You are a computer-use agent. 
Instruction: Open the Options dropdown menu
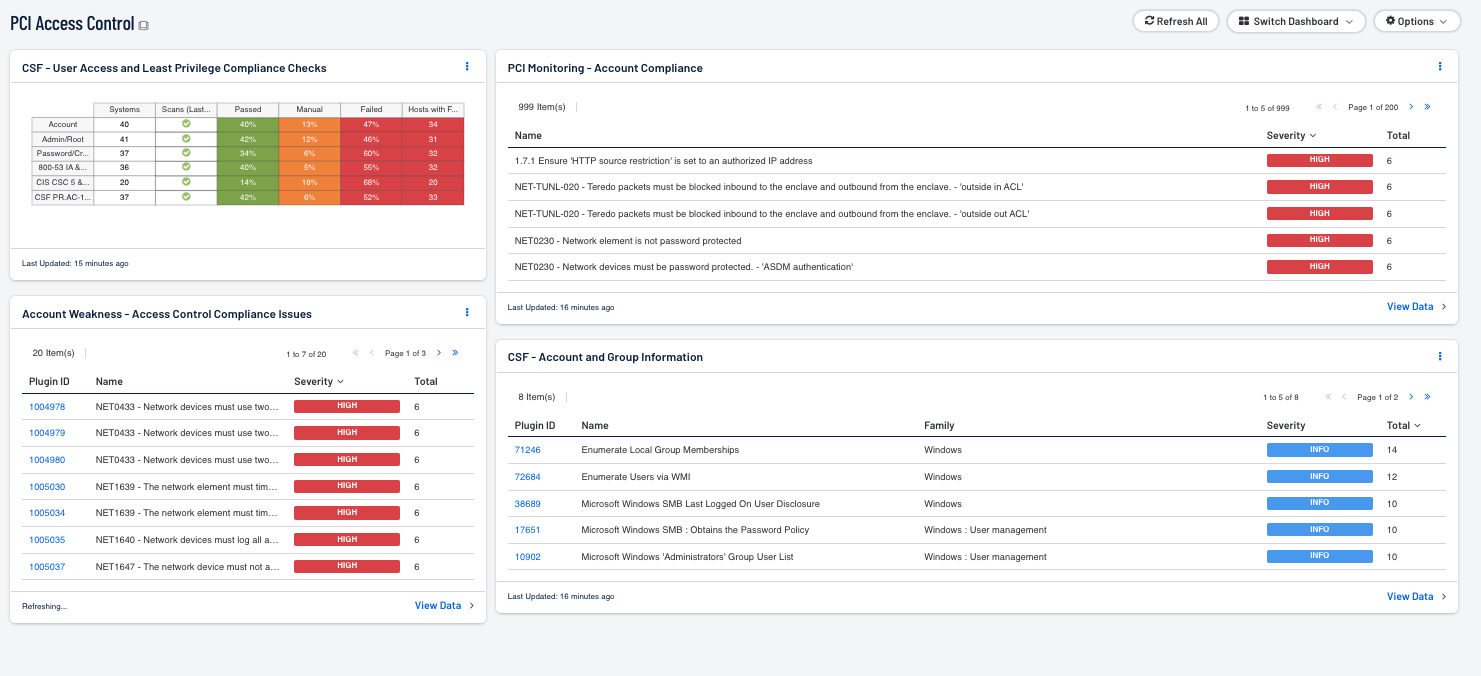[1417, 21]
